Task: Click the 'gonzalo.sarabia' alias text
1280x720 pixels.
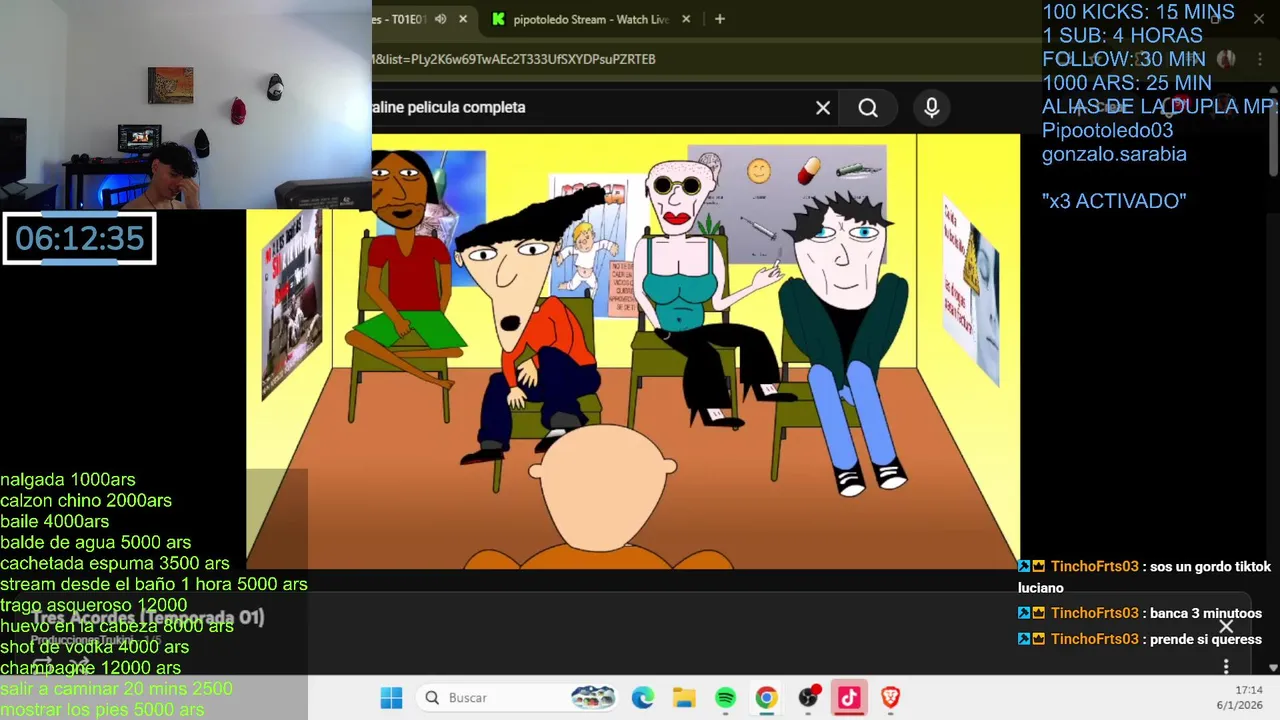Action: click(1114, 154)
